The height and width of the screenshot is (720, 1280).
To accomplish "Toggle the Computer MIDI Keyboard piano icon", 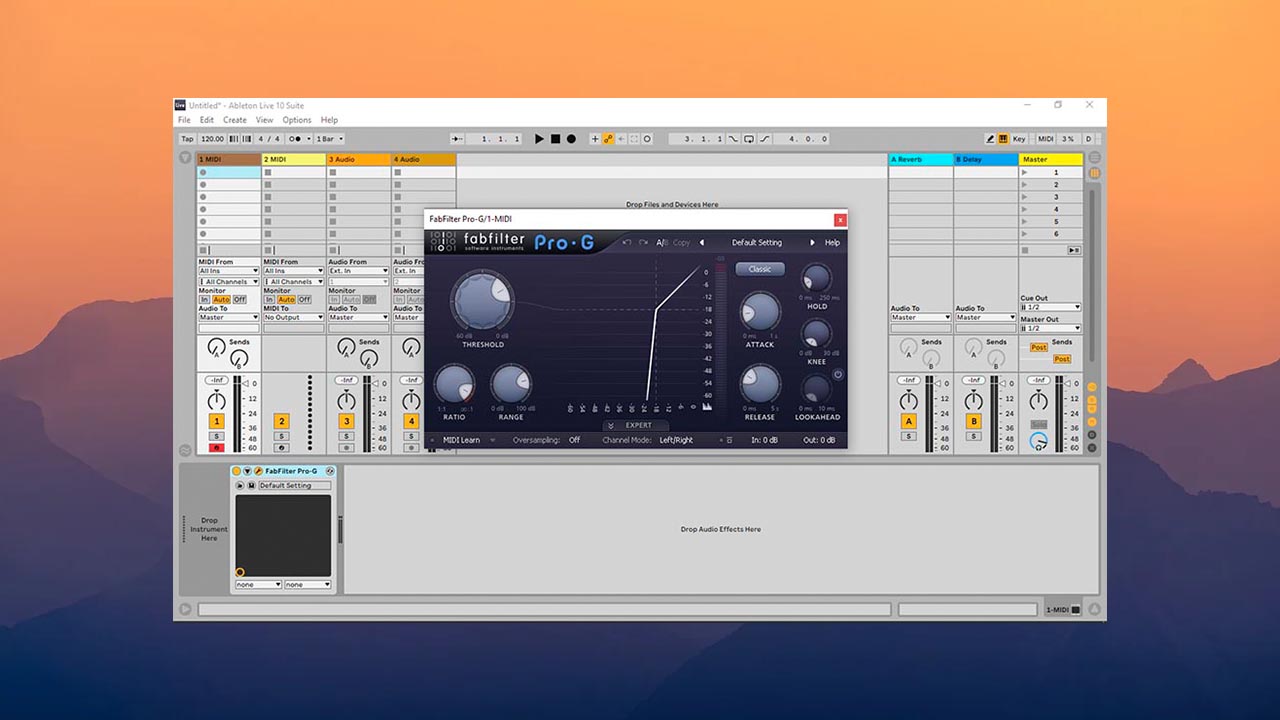I will [x=1003, y=139].
